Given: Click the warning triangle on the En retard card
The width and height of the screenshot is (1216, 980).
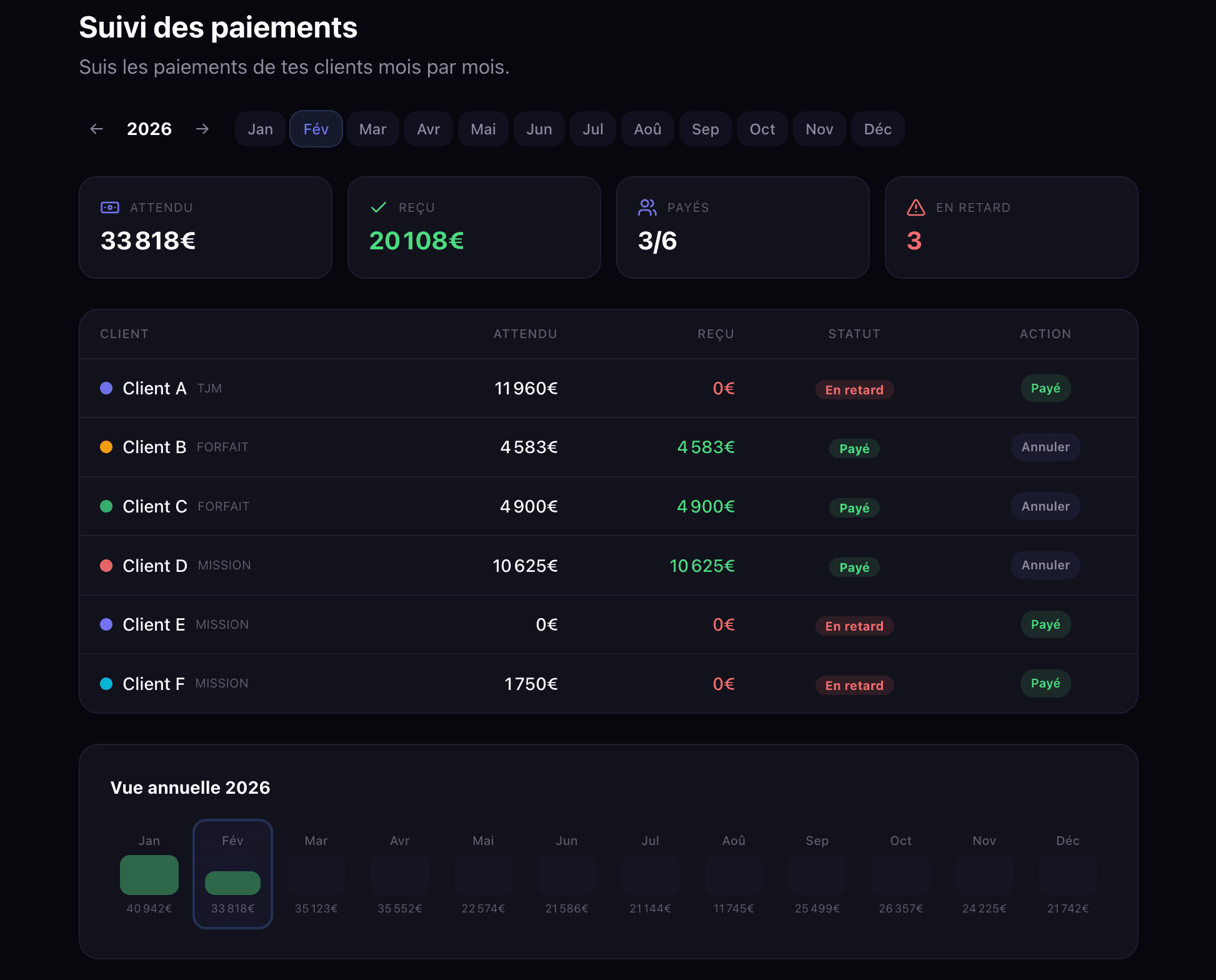Looking at the screenshot, I should [915, 208].
